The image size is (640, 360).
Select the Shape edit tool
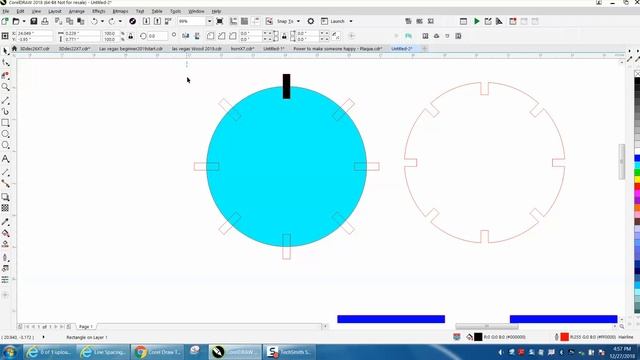coord(5,63)
